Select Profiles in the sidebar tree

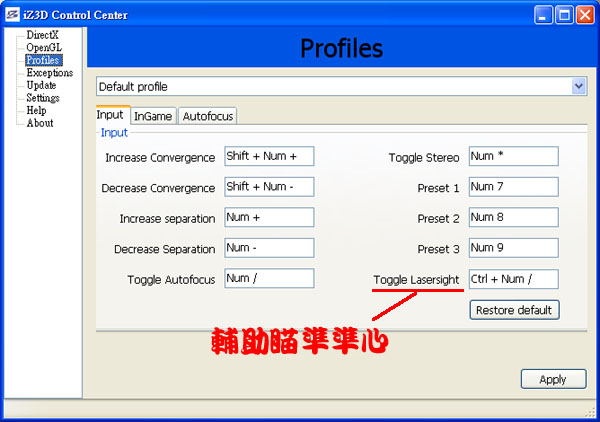43,60
